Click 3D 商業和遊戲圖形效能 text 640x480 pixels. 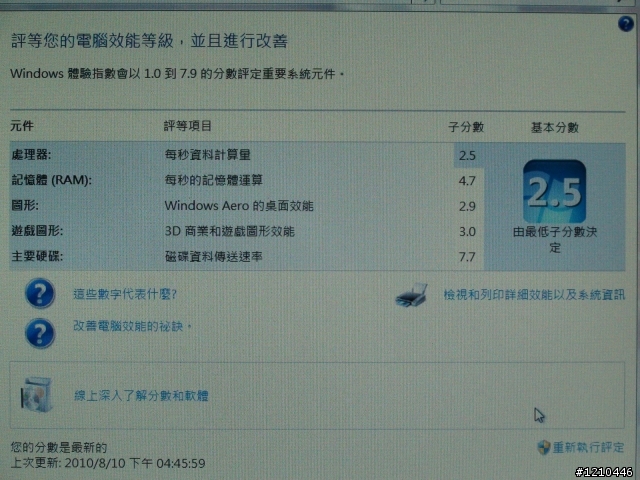tap(229, 231)
